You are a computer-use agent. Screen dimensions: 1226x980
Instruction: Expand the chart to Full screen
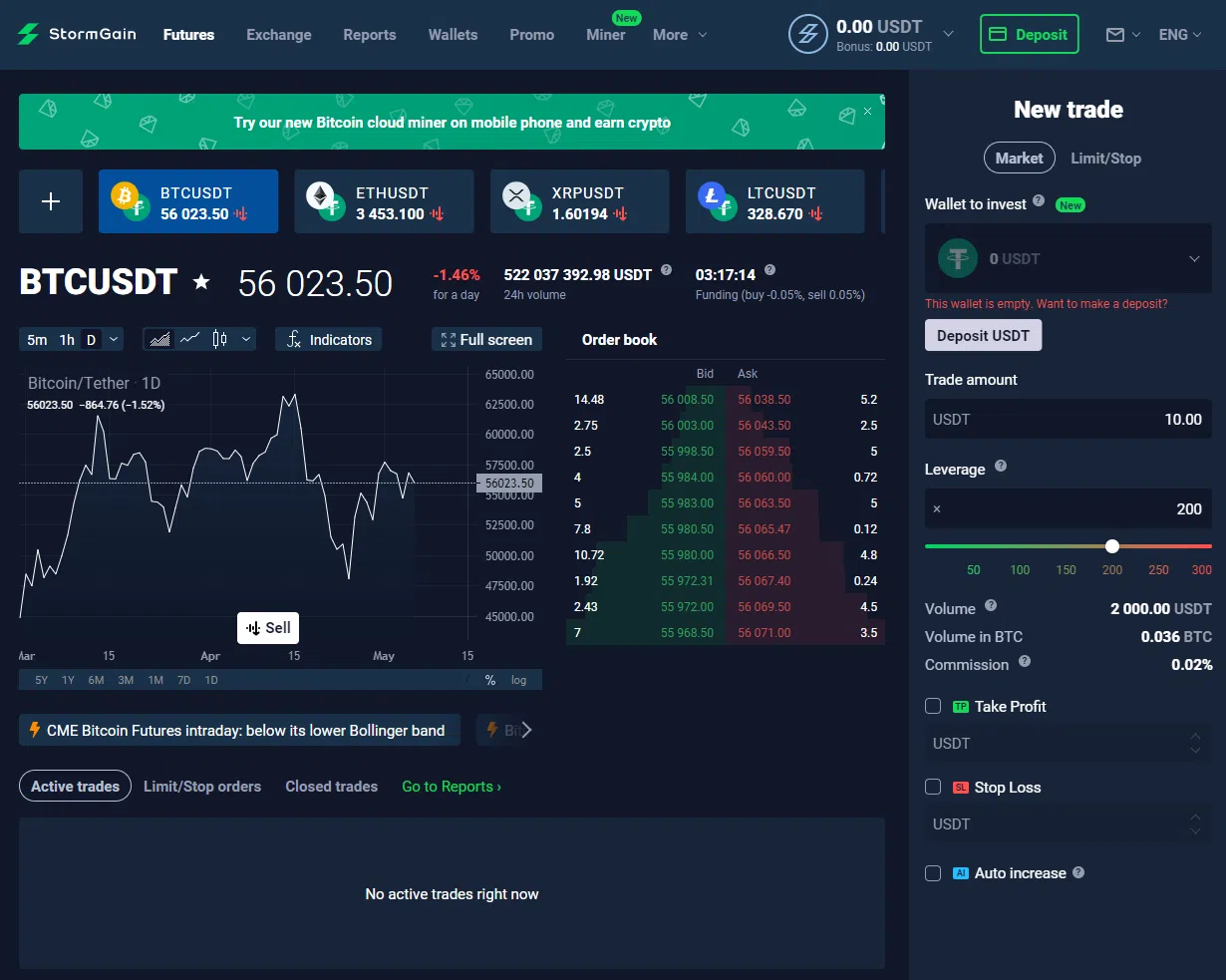coord(487,340)
